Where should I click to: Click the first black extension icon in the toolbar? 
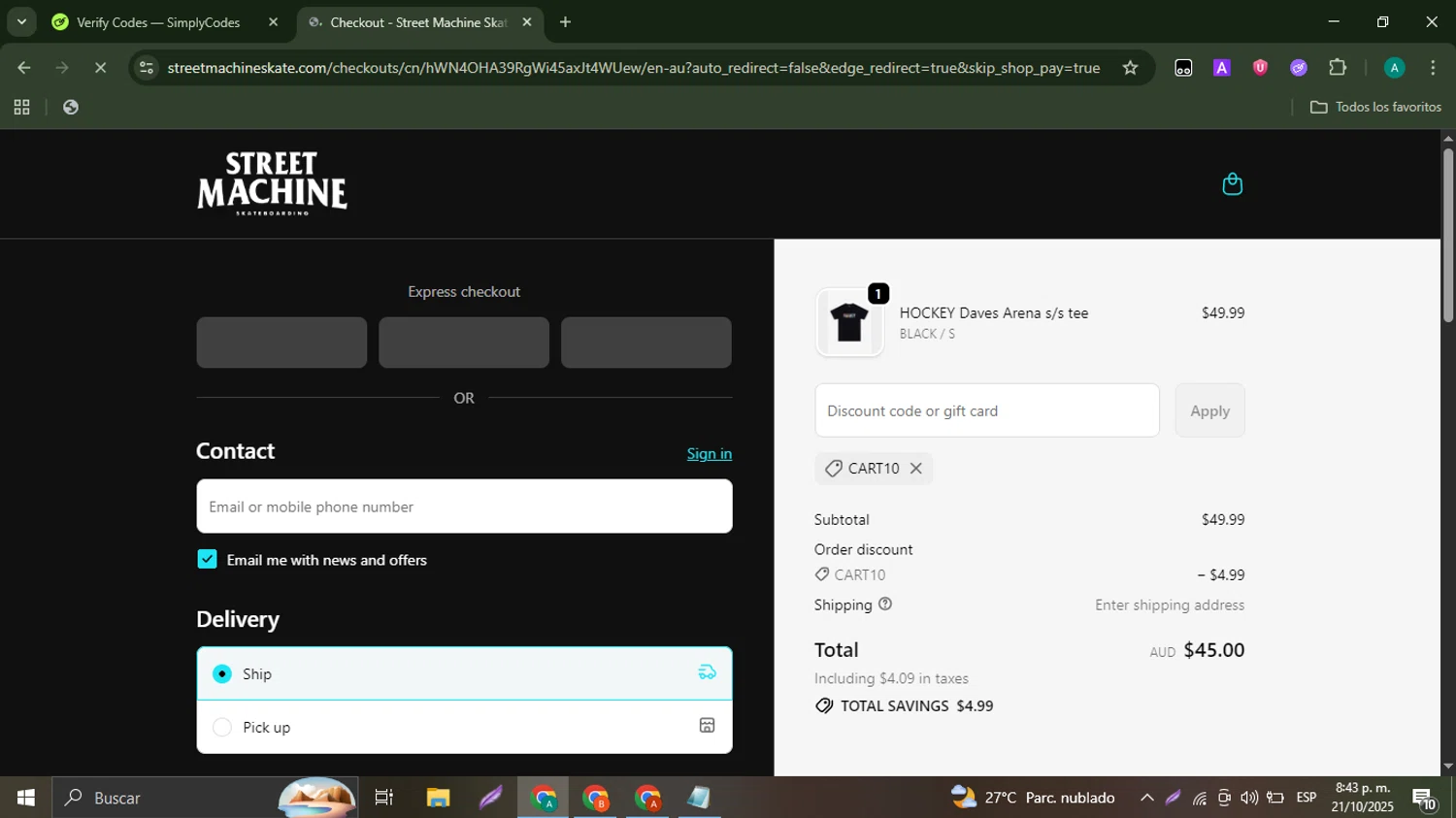pos(1183,67)
